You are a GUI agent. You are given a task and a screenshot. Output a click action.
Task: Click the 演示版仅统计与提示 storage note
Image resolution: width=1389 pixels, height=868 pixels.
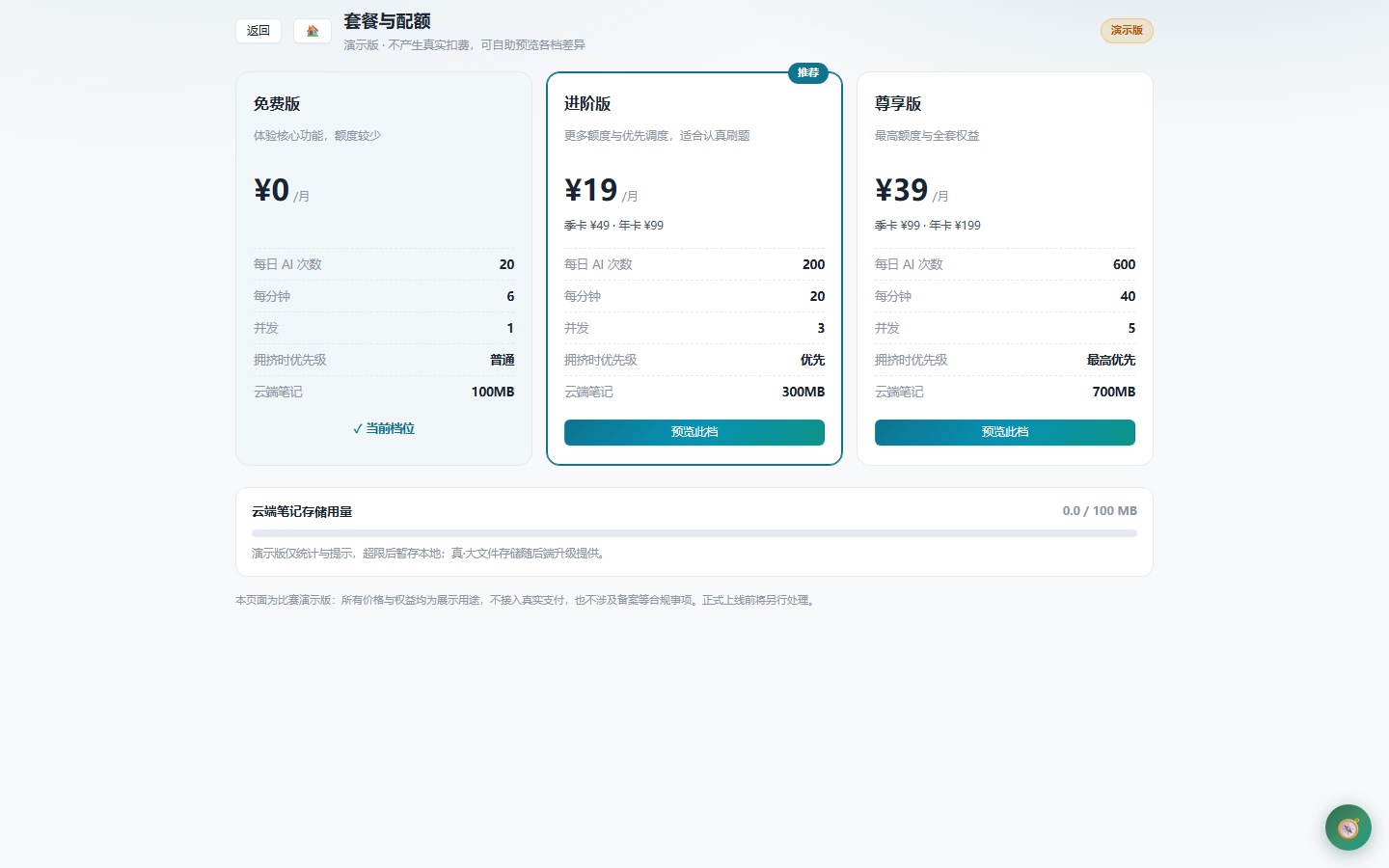(430, 554)
